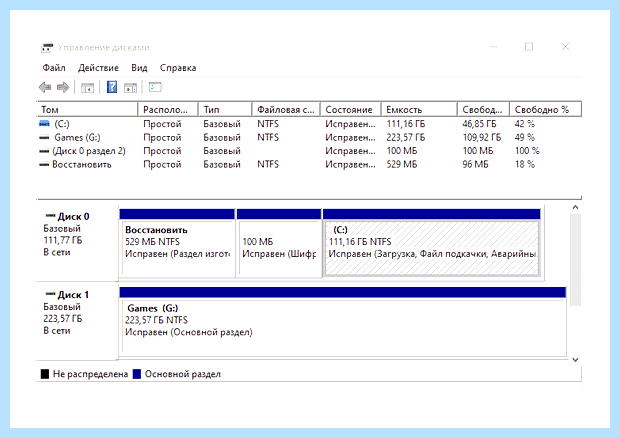Select the Восстановить volume row name
620x438 pixels.
pos(82,164)
